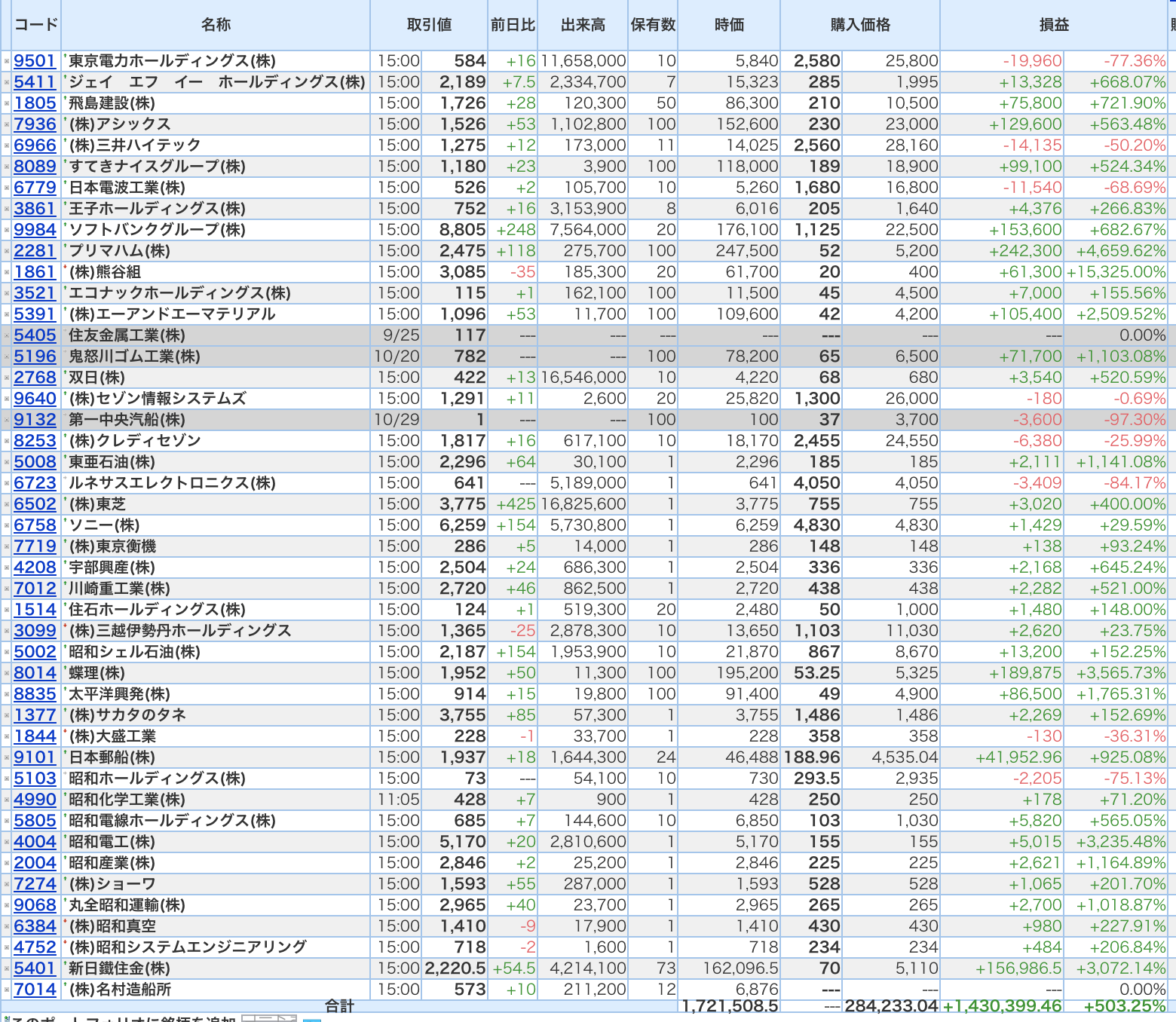This screenshot has height=1022, width=1176.
Task: Select 第一中央汽船(株) name cell
Action: [x=216, y=420]
